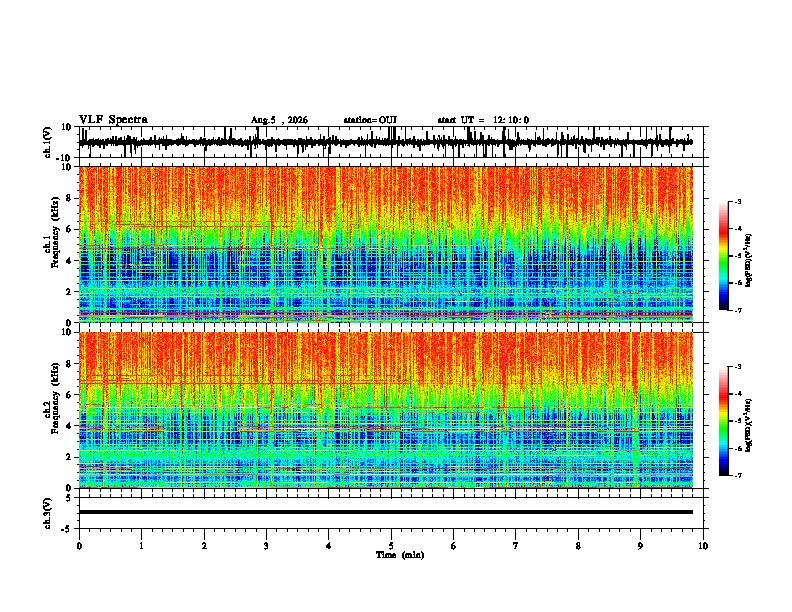The width and height of the screenshot is (792, 612).
Task: Click the ch.1(V) waveform axis label
Action: coord(47,142)
